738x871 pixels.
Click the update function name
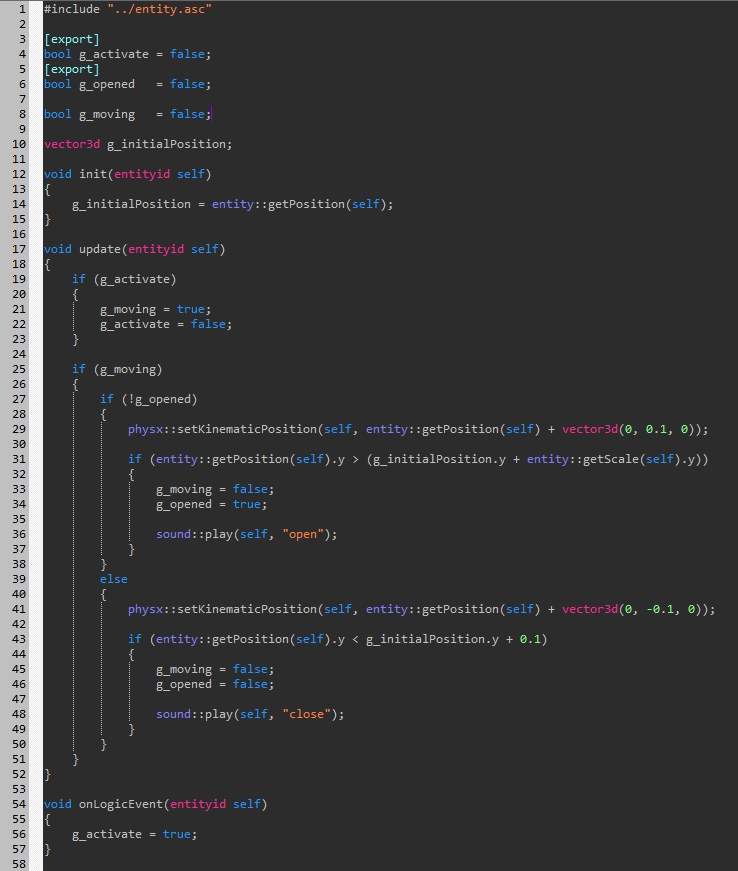coord(100,249)
